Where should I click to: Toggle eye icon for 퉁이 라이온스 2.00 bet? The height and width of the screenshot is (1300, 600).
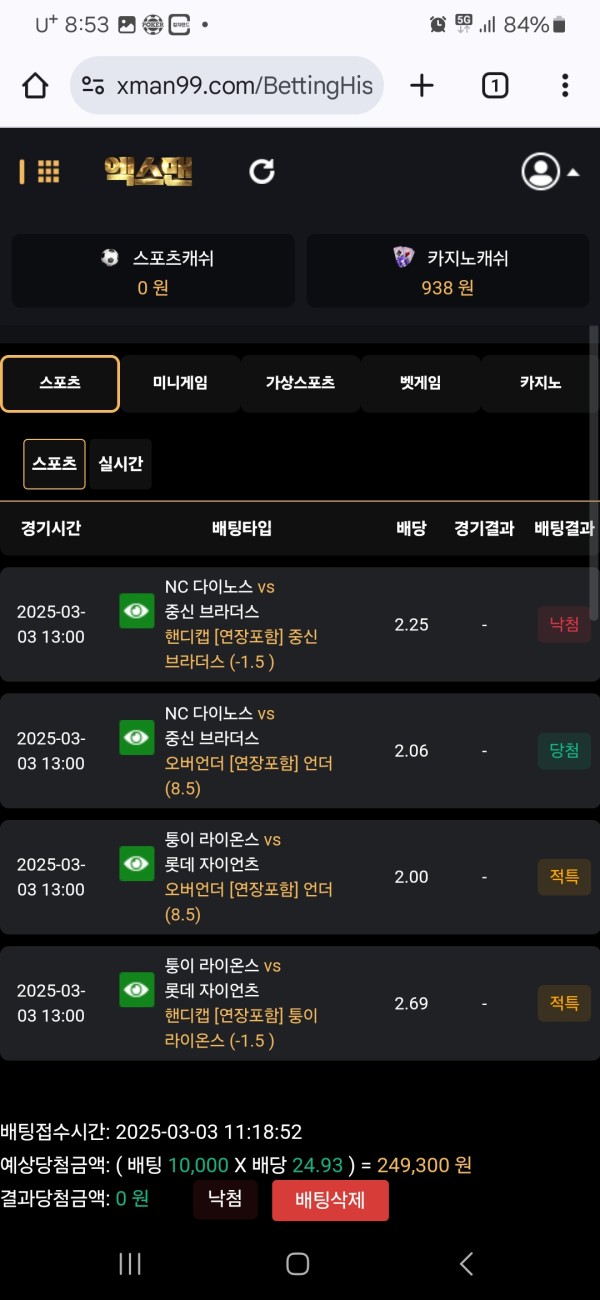[137, 863]
